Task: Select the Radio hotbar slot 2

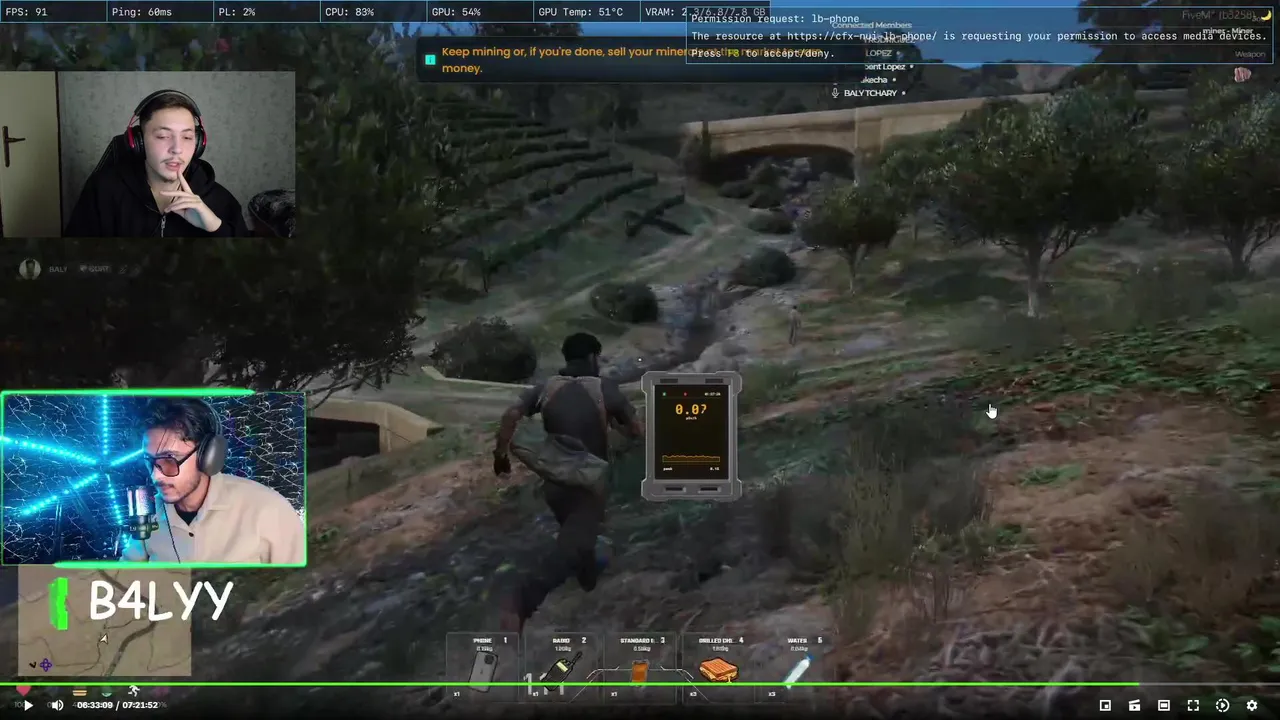Action: (x=561, y=666)
